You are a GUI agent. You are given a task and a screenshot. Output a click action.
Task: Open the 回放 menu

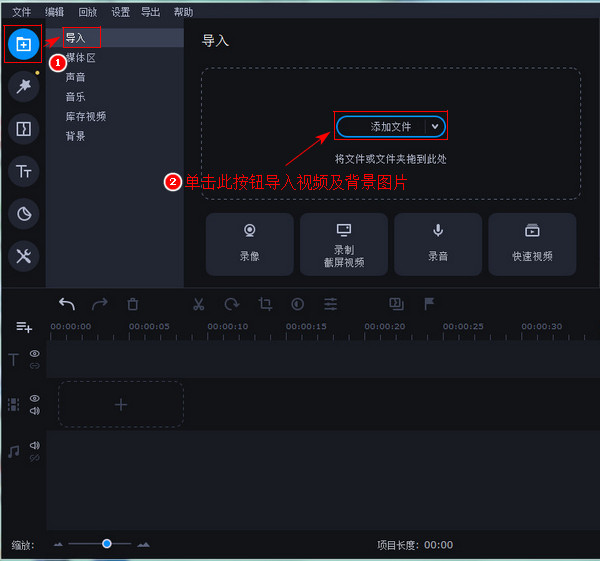pyautogui.click(x=88, y=12)
